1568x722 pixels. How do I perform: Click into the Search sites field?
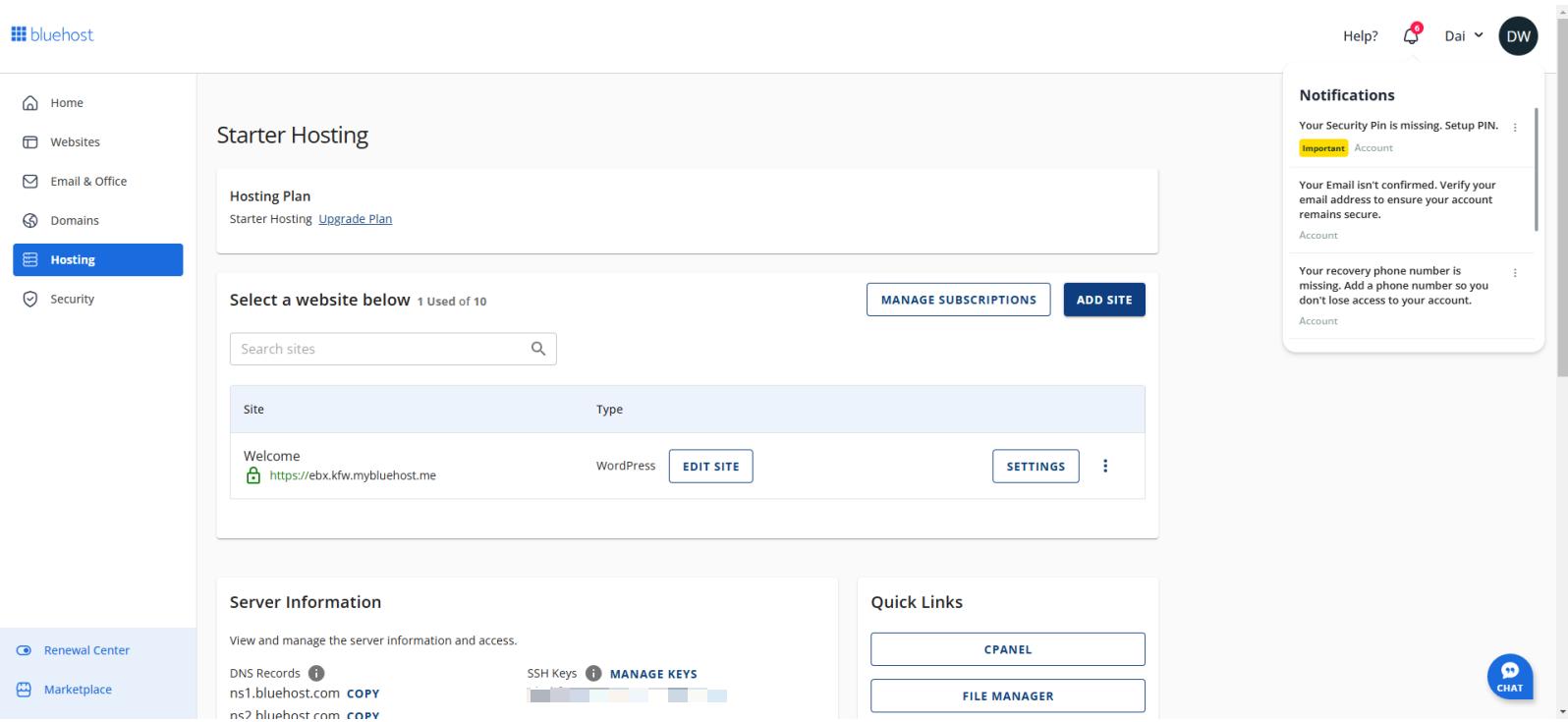pyautogui.click(x=378, y=349)
